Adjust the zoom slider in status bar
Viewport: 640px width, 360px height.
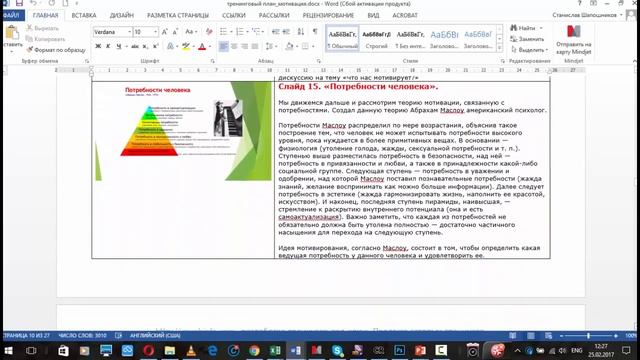[x=588, y=336]
